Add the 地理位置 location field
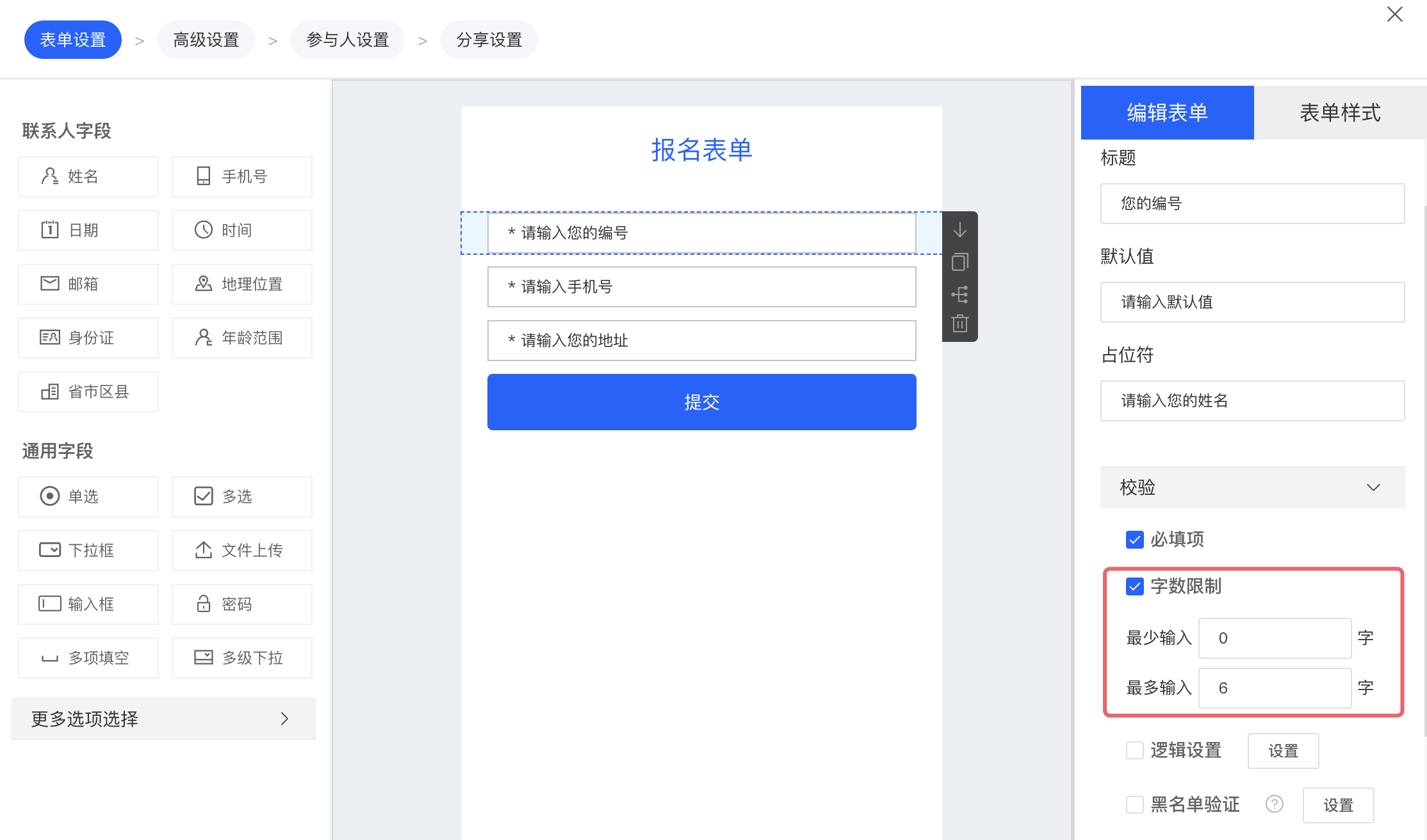This screenshot has height=840, width=1427. point(242,284)
